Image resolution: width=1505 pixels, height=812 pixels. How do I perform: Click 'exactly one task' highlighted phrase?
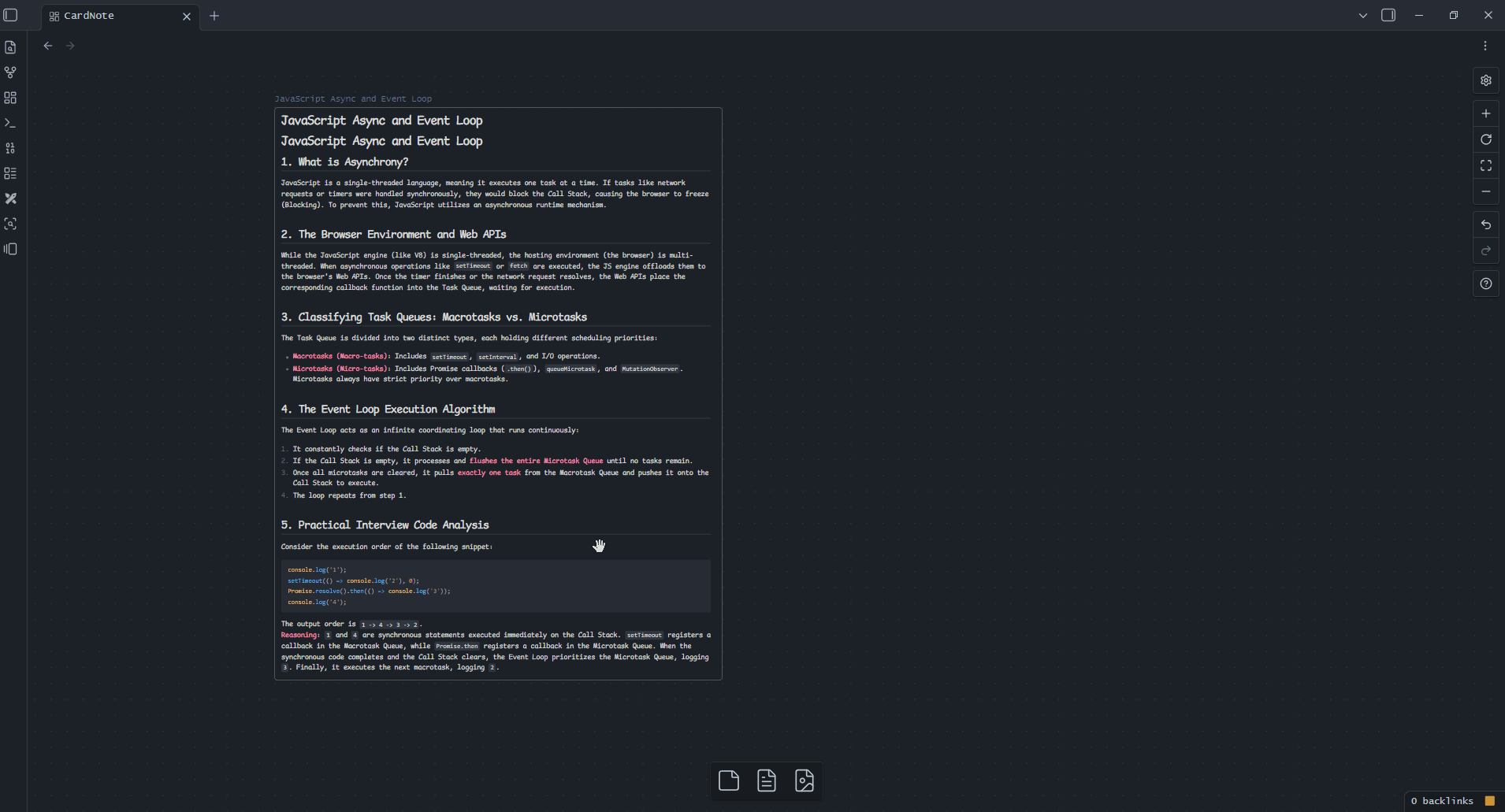click(x=489, y=473)
